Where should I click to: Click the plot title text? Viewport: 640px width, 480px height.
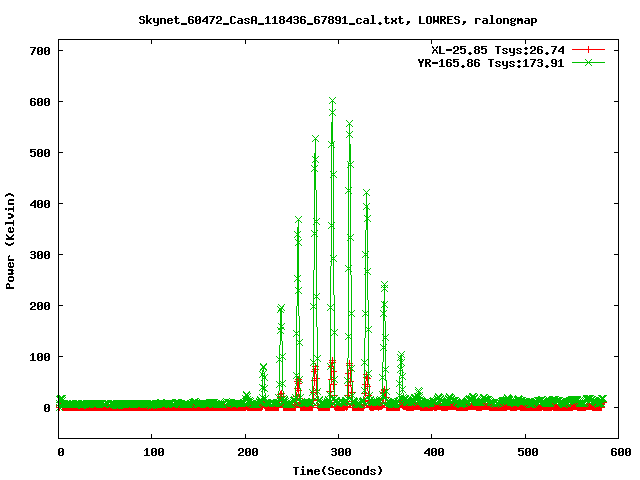(x=338, y=20)
